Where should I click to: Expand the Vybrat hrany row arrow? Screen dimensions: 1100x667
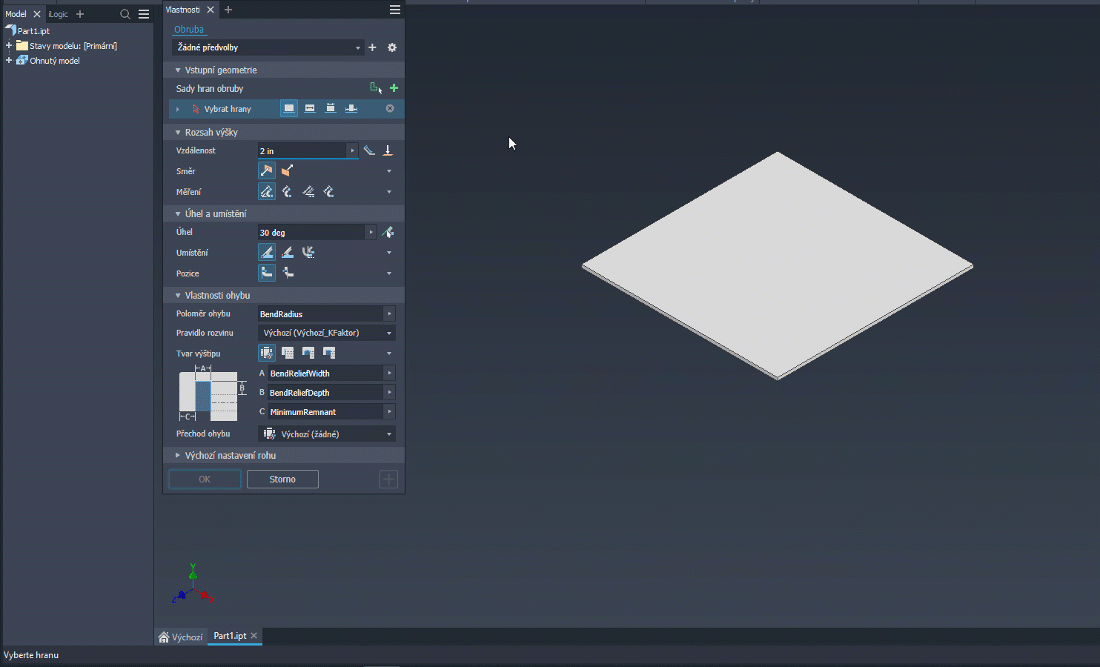pyautogui.click(x=177, y=109)
